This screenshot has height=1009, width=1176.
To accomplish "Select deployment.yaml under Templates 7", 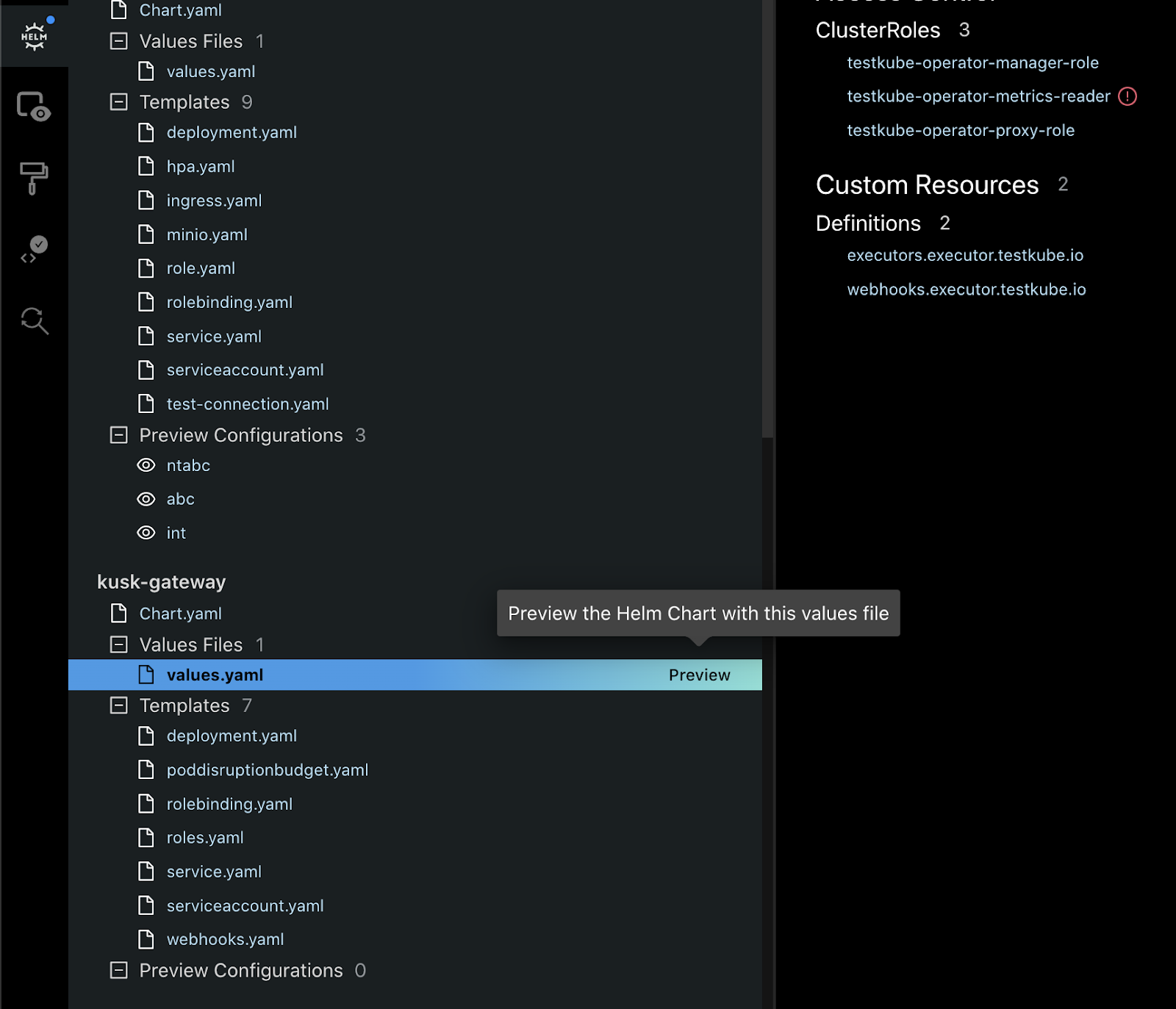I will [x=232, y=736].
